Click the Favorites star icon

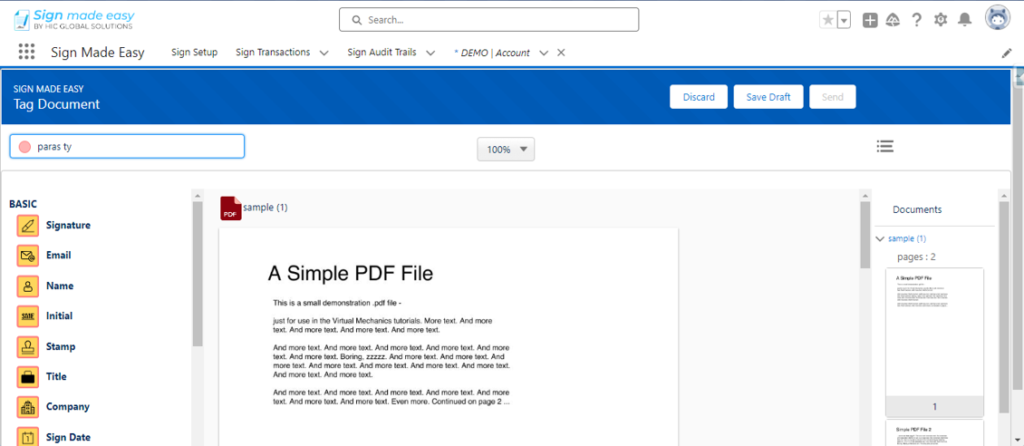tap(828, 20)
